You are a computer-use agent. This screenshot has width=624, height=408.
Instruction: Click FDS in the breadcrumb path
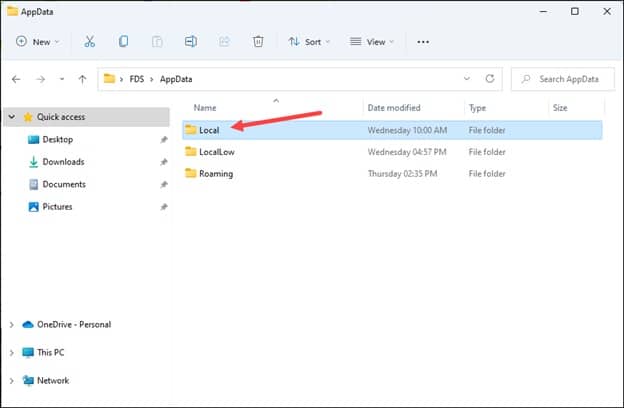[x=136, y=78]
